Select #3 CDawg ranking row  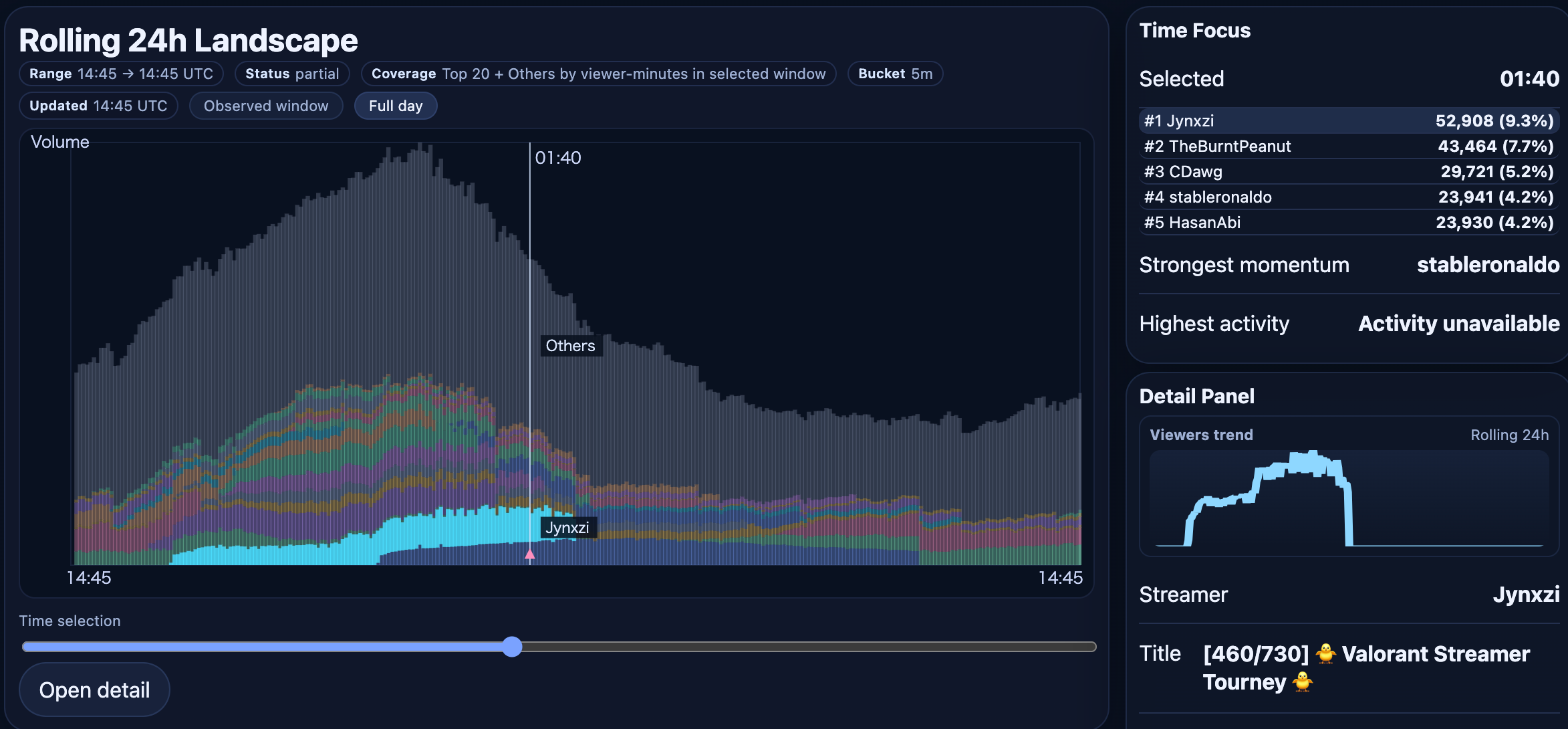point(1348,172)
